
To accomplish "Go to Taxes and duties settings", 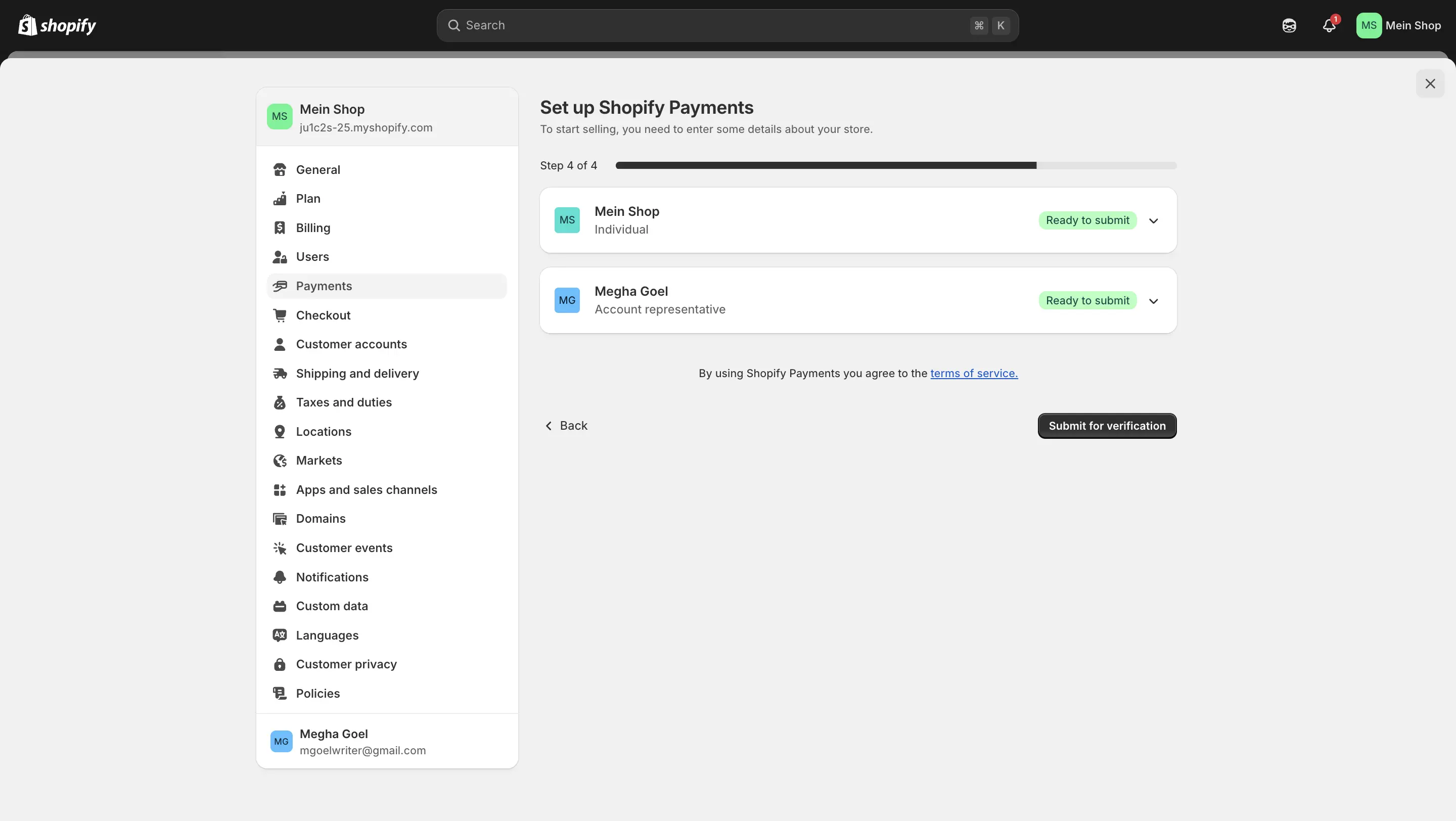I will pyautogui.click(x=344, y=402).
